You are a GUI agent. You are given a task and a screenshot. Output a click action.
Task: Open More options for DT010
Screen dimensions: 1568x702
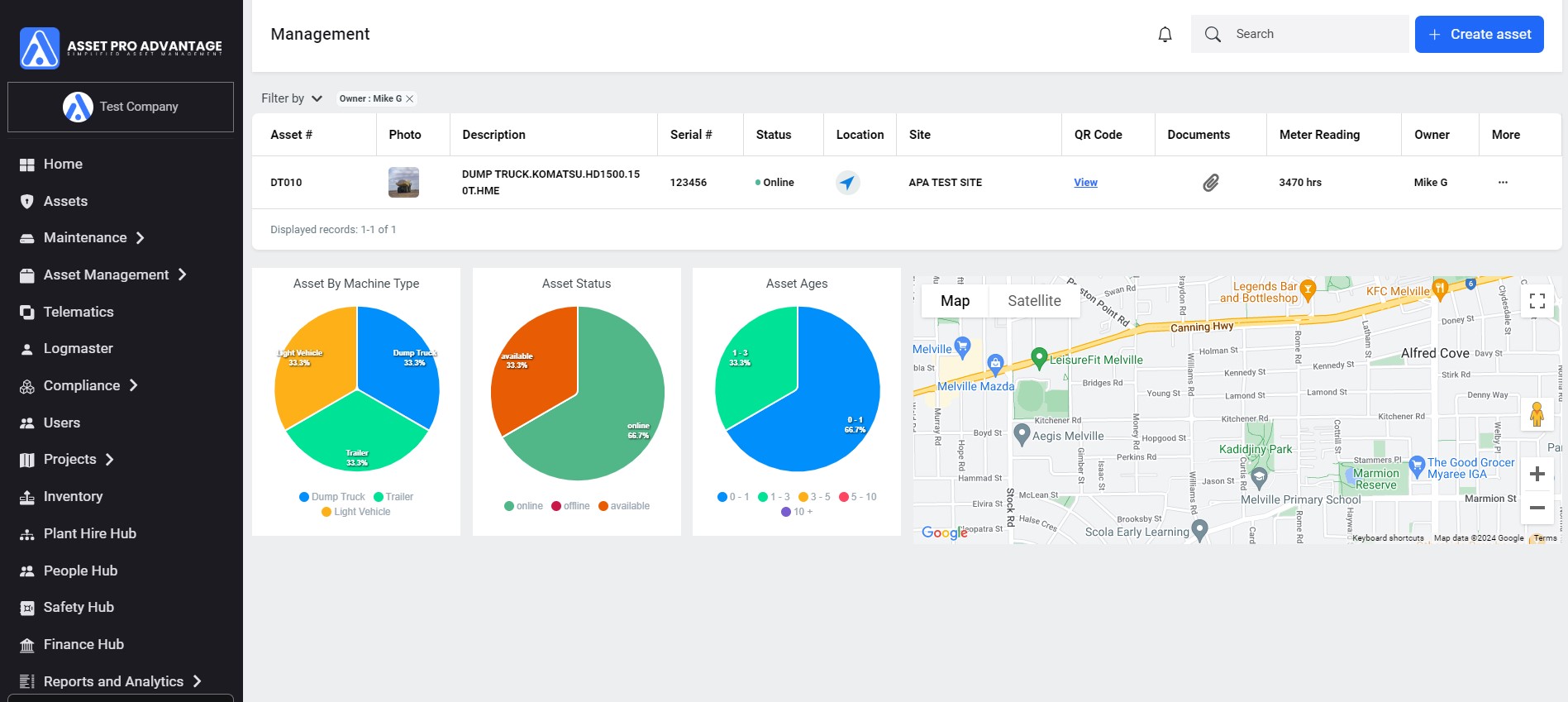click(x=1503, y=183)
